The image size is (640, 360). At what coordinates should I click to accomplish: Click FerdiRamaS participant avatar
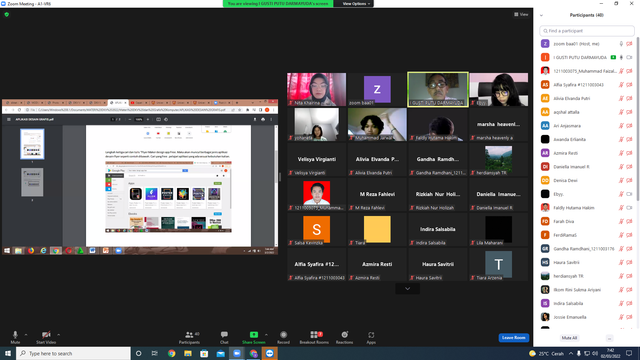click(545, 235)
